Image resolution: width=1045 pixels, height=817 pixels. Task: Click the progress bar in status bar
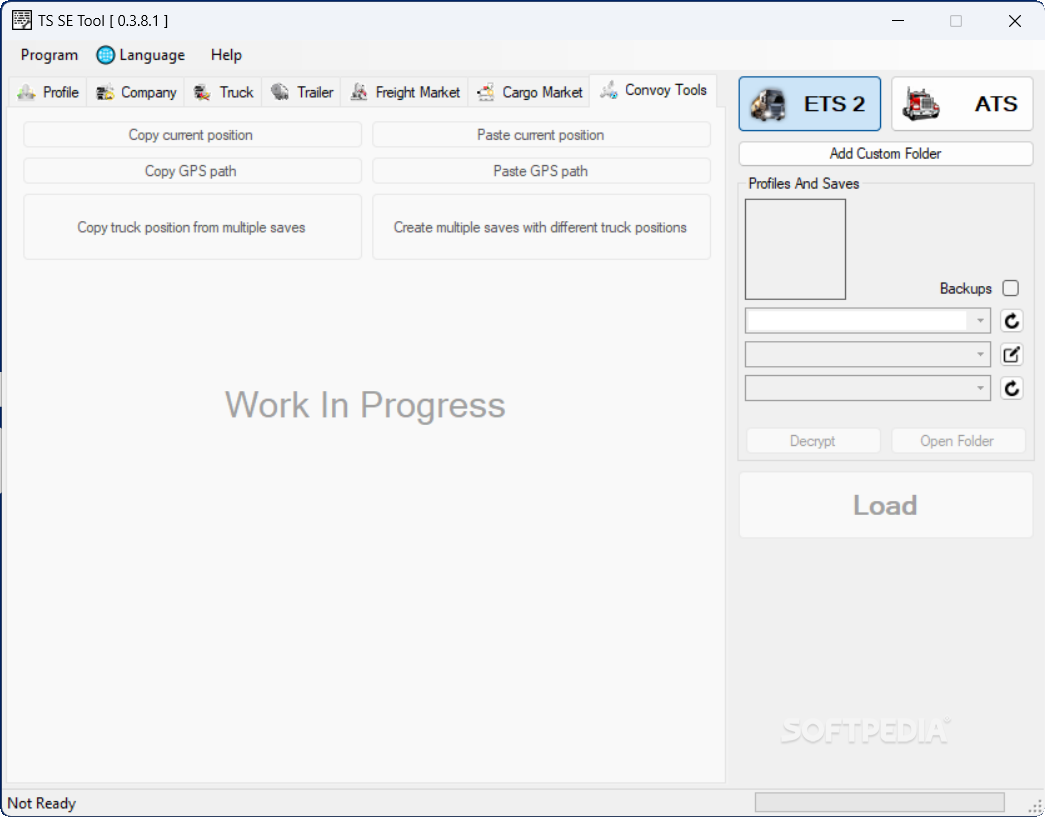pos(879,802)
